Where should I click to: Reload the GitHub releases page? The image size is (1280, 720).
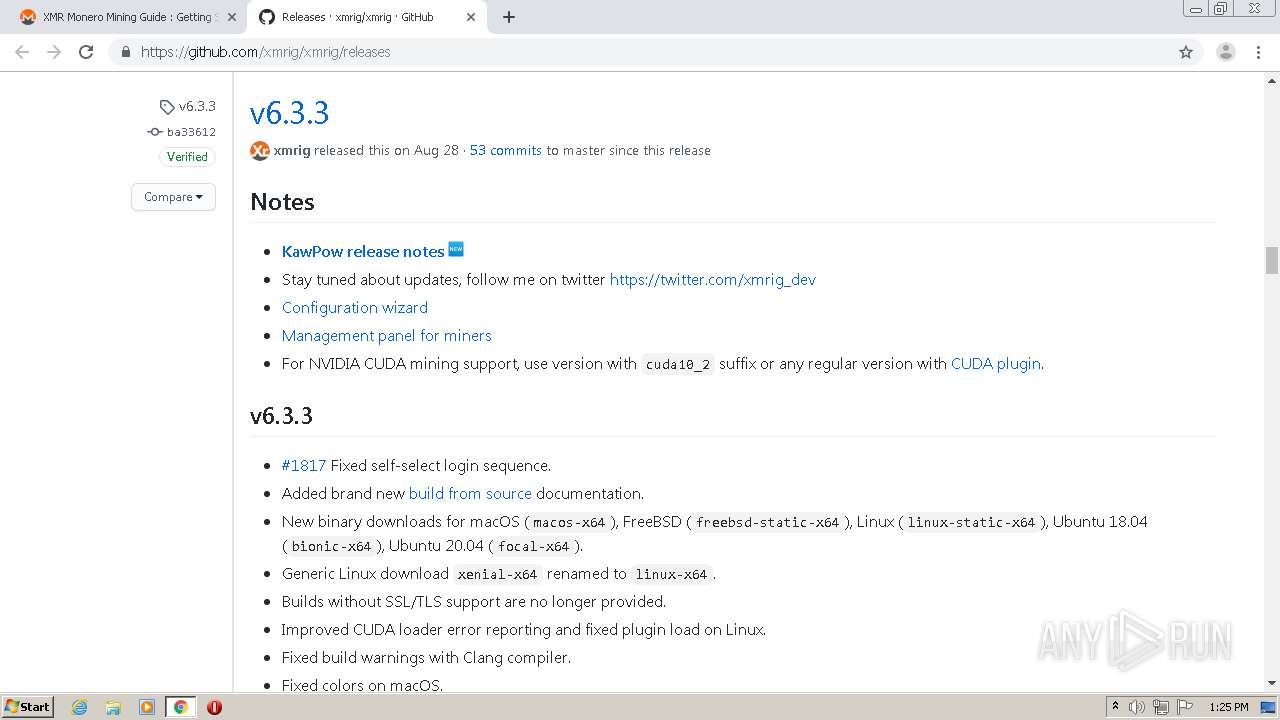86,52
